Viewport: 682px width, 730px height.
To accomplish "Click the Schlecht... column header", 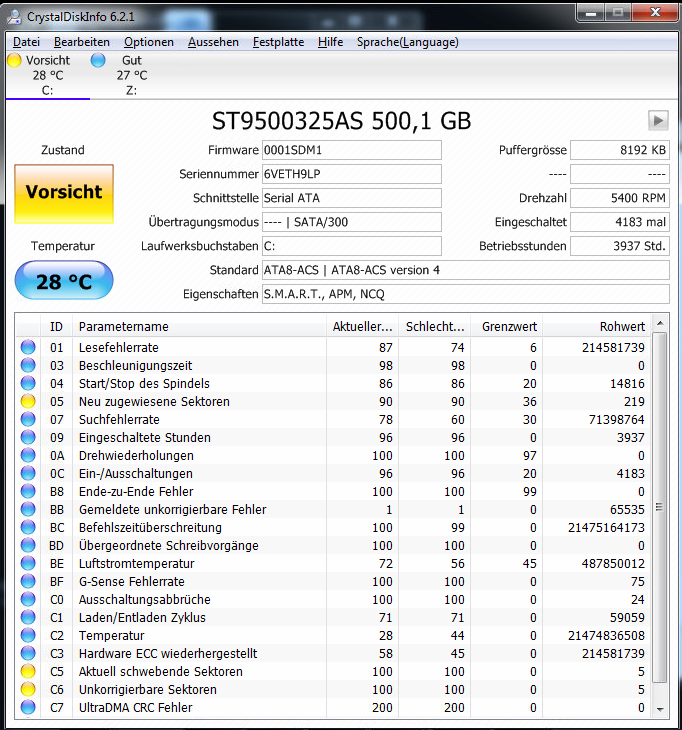I will coord(435,326).
